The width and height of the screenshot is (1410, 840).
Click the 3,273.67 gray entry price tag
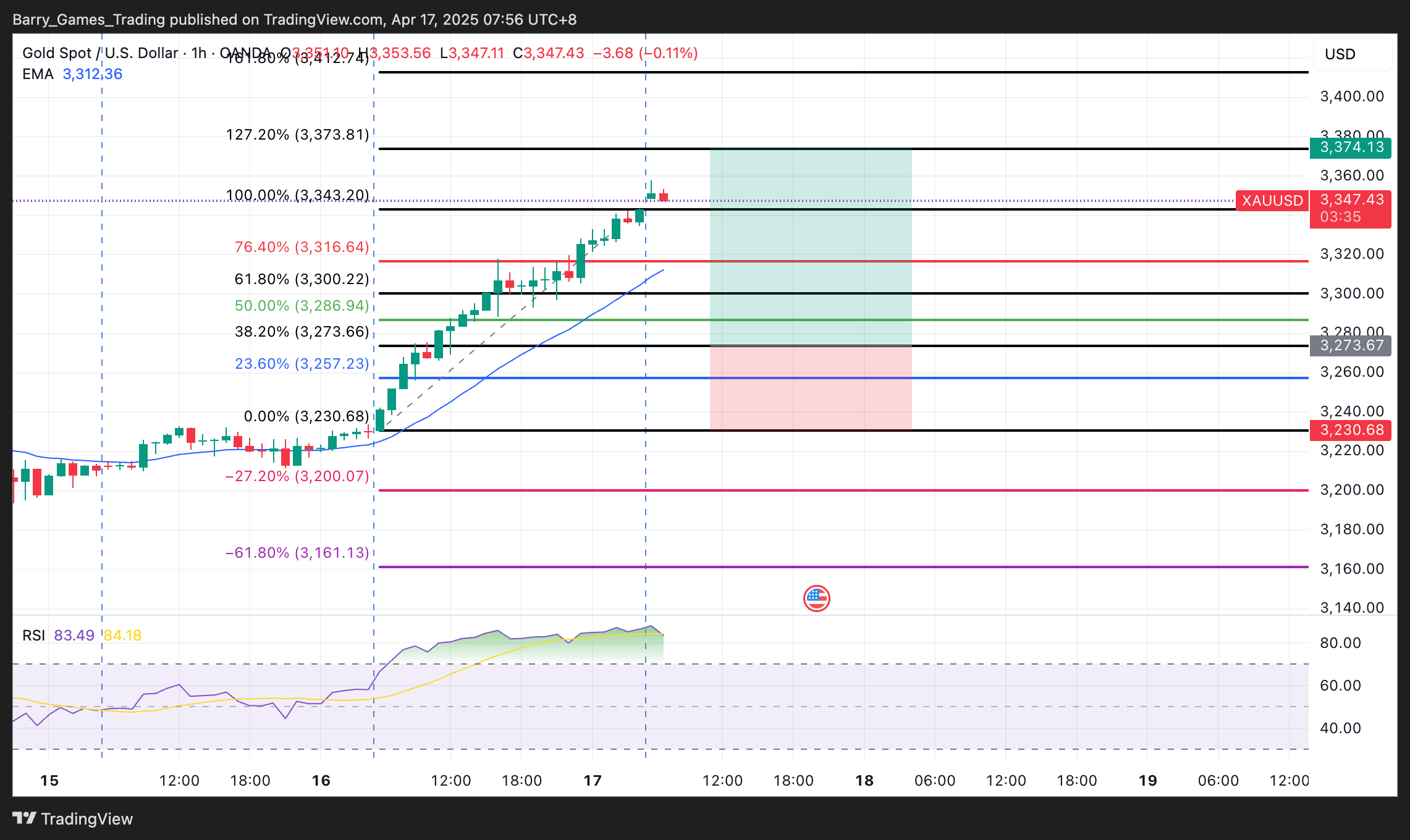click(1351, 345)
